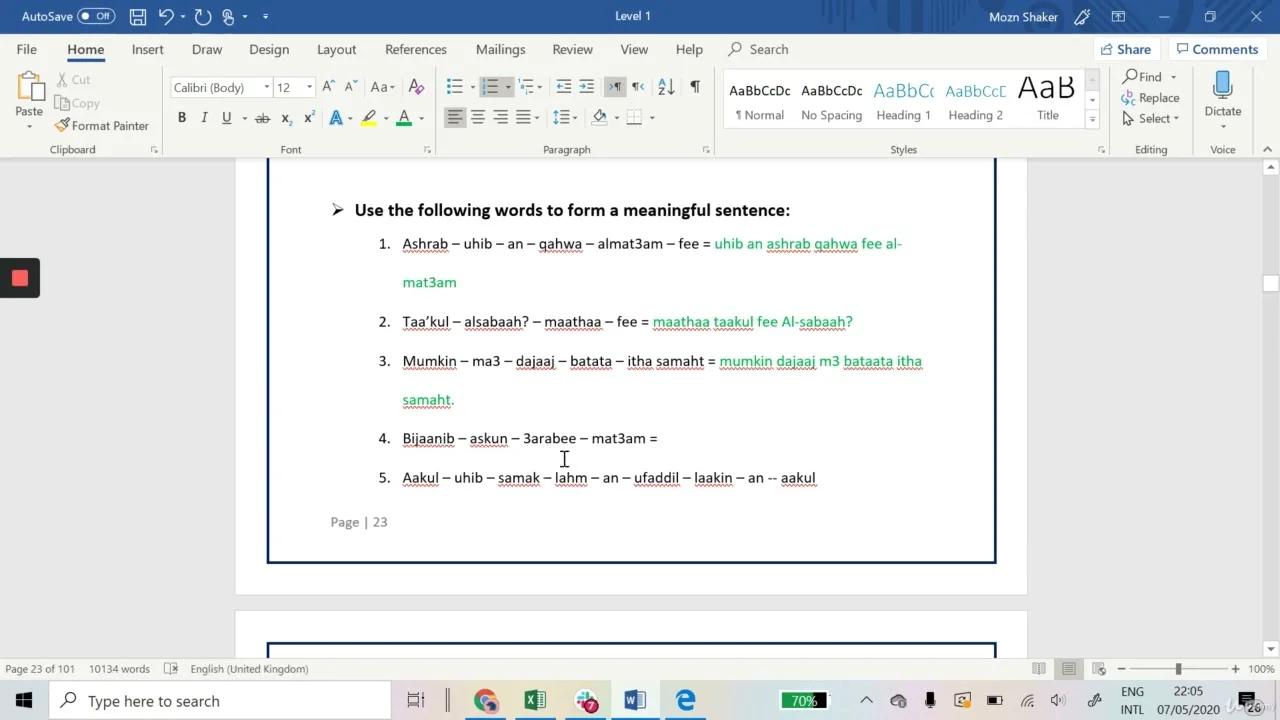Screen dimensions: 1280x720
Task: Click the subscript icon
Action: pos(285,117)
